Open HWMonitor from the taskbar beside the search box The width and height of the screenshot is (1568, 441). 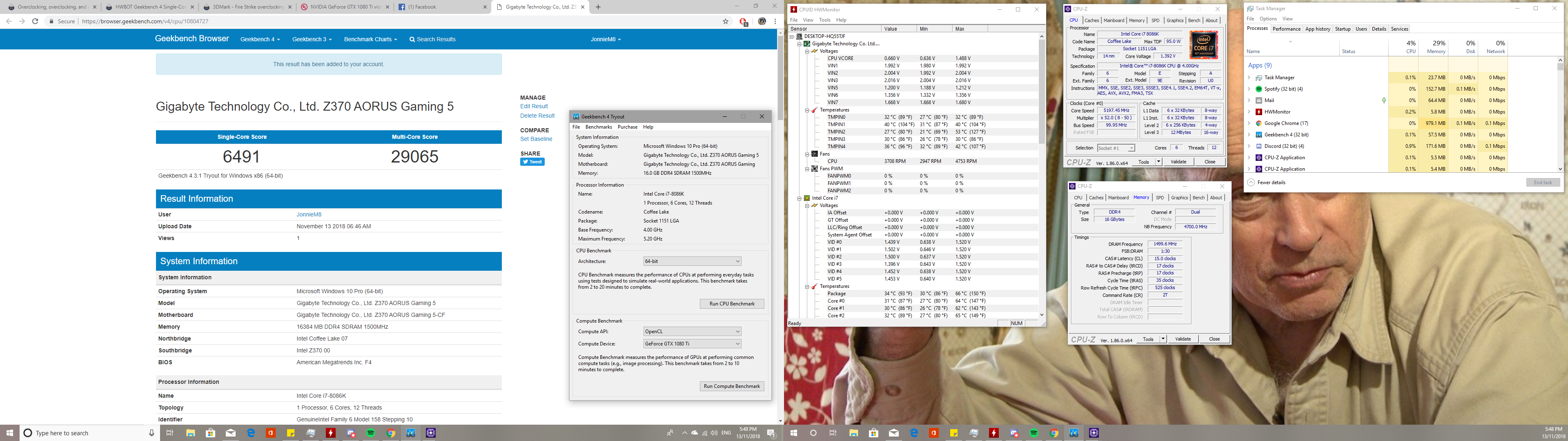pyautogui.click(x=330, y=433)
